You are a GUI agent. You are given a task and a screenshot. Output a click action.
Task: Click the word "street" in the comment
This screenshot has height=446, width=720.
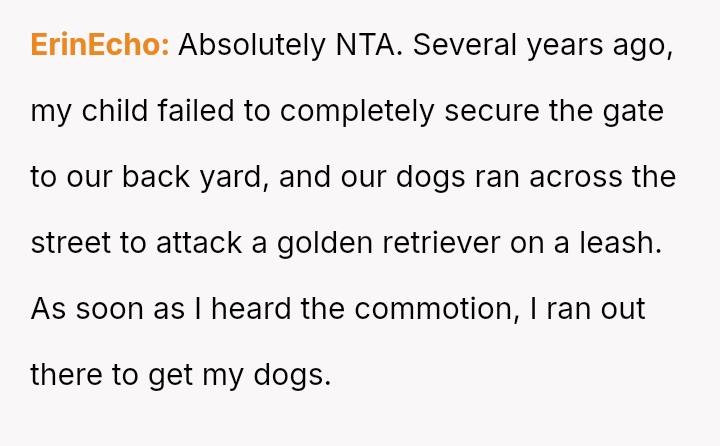pos(67,244)
